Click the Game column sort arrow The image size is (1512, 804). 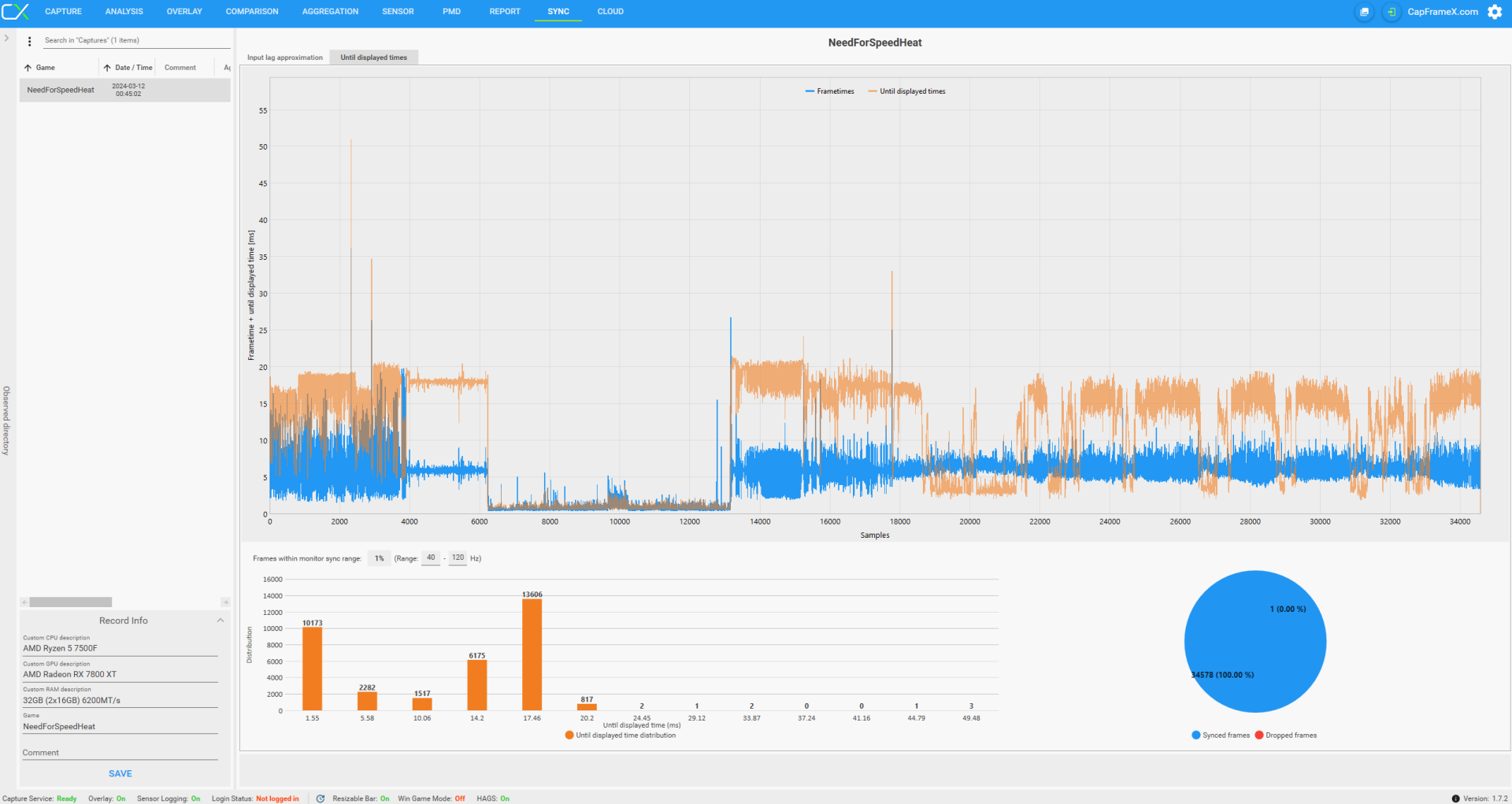[x=28, y=68]
